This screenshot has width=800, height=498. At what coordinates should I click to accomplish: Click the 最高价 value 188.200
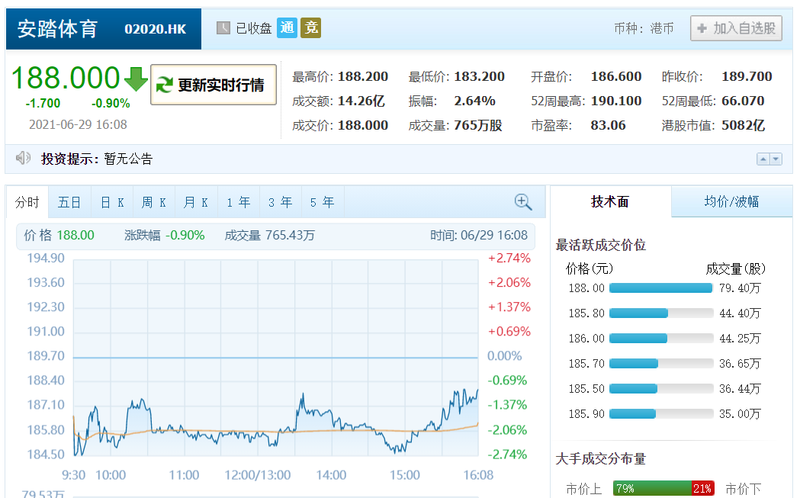(363, 77)
